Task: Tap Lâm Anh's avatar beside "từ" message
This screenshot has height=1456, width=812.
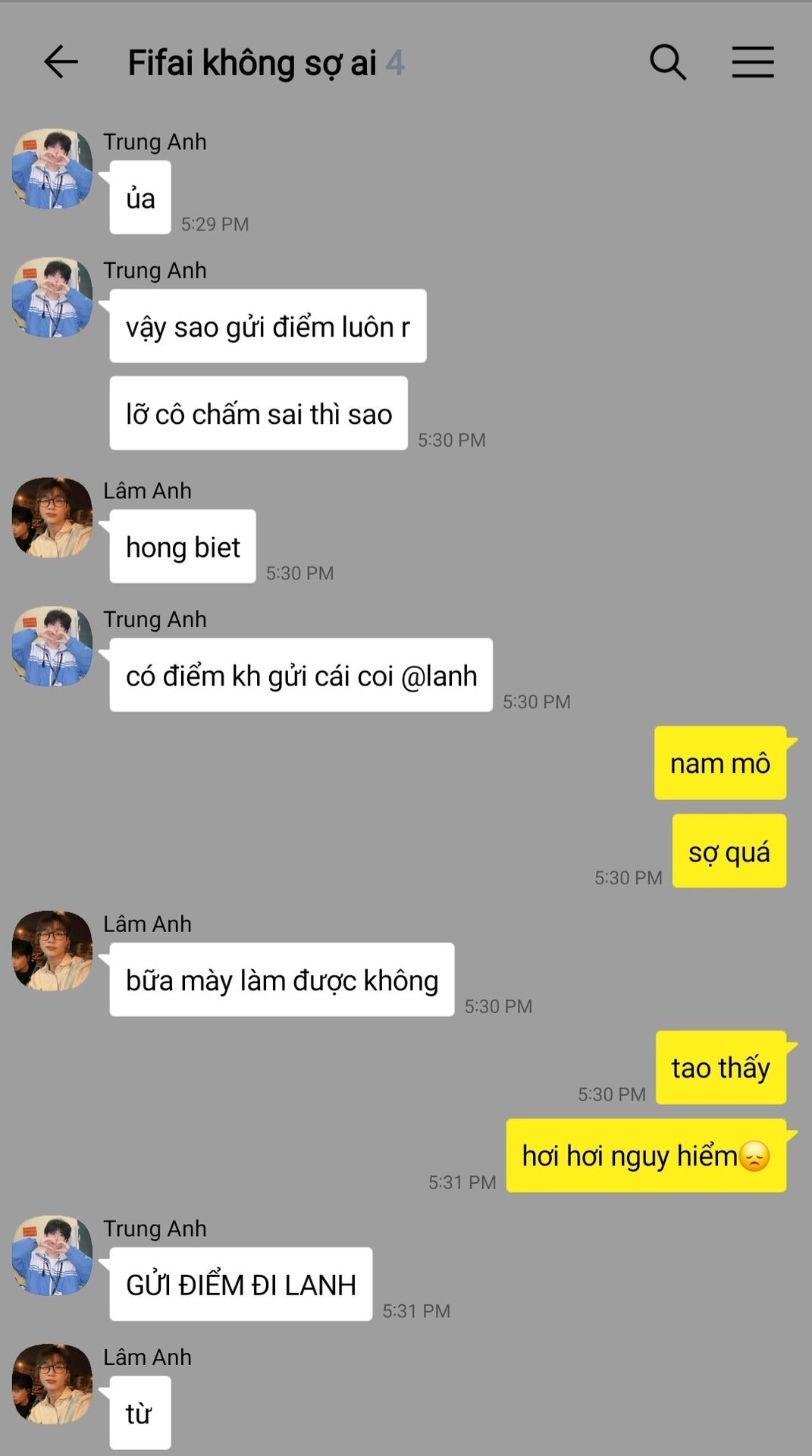Action: pos(52,1384)
